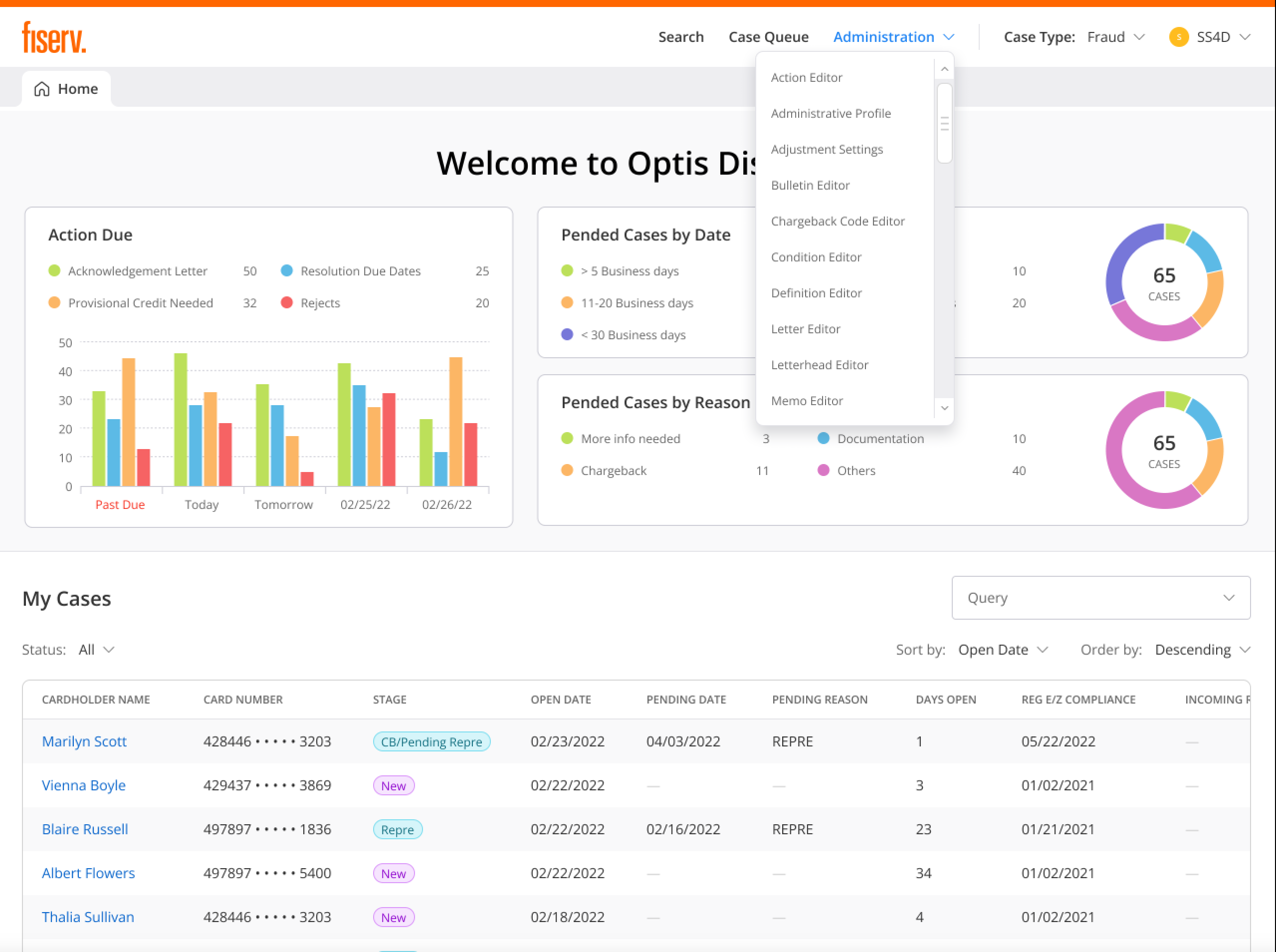
Task: Click the Repre stage badge for Blaire Russell
Action: pos(398,829)
